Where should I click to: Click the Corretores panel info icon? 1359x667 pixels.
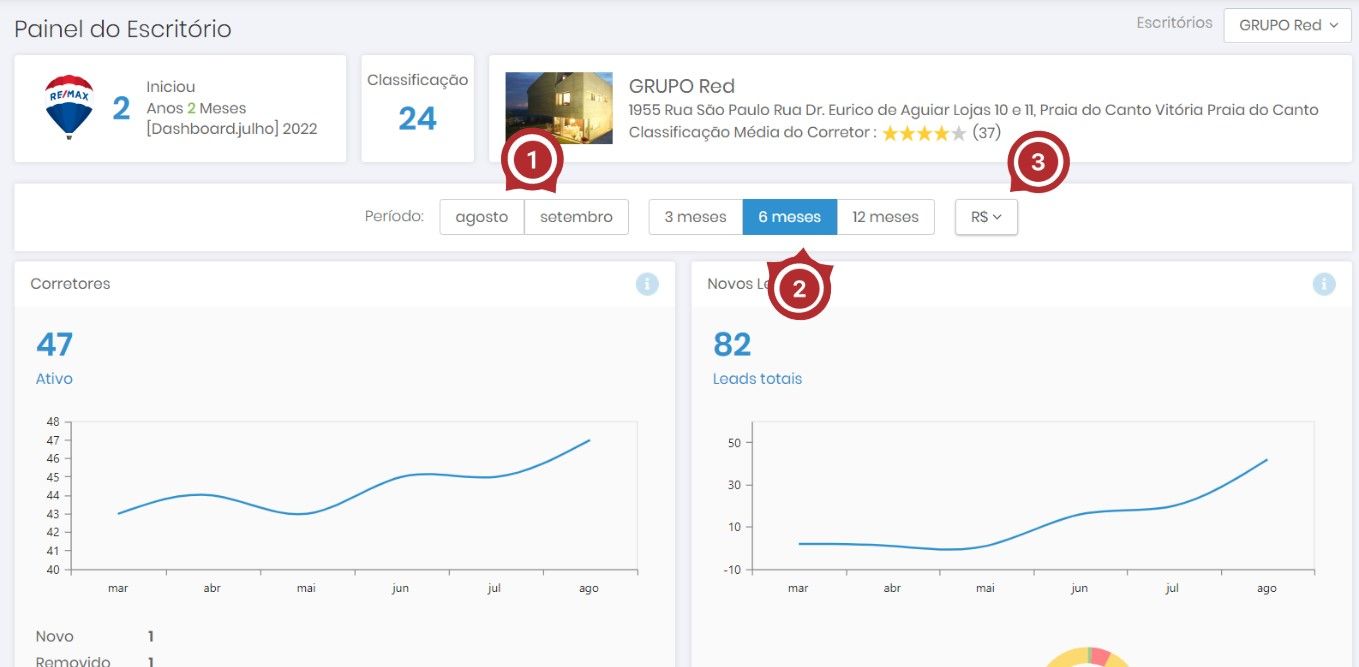[x=647, y=284]
